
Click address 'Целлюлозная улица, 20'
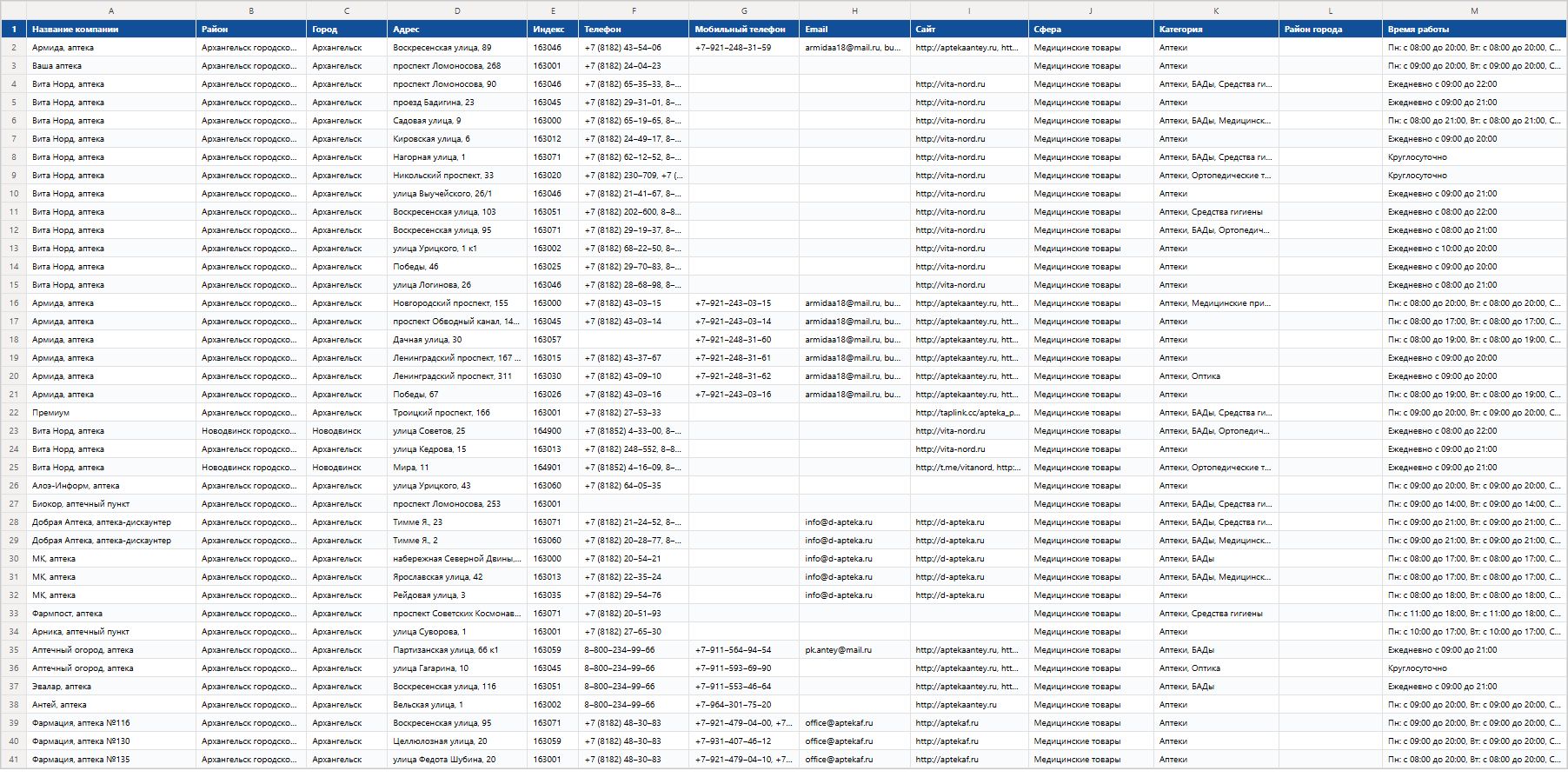[457, 741]
